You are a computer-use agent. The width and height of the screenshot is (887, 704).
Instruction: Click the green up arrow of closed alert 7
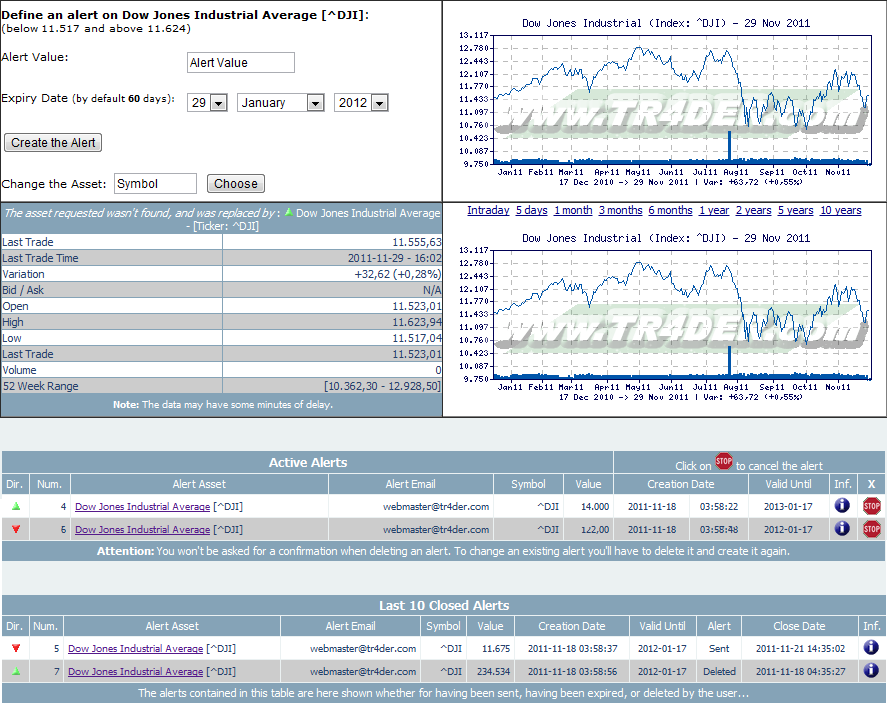coord(16,671)
